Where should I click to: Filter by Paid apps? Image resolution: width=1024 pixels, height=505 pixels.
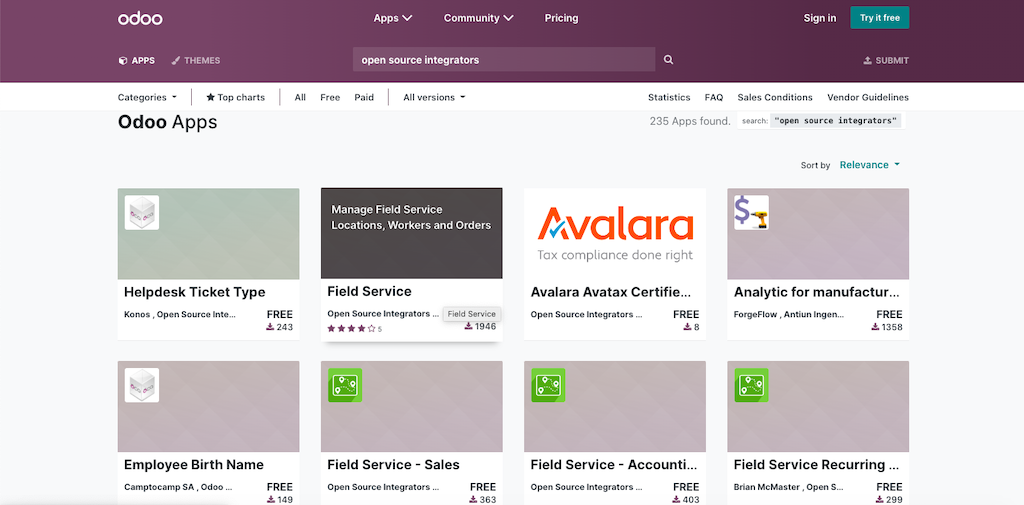[364, 97]
